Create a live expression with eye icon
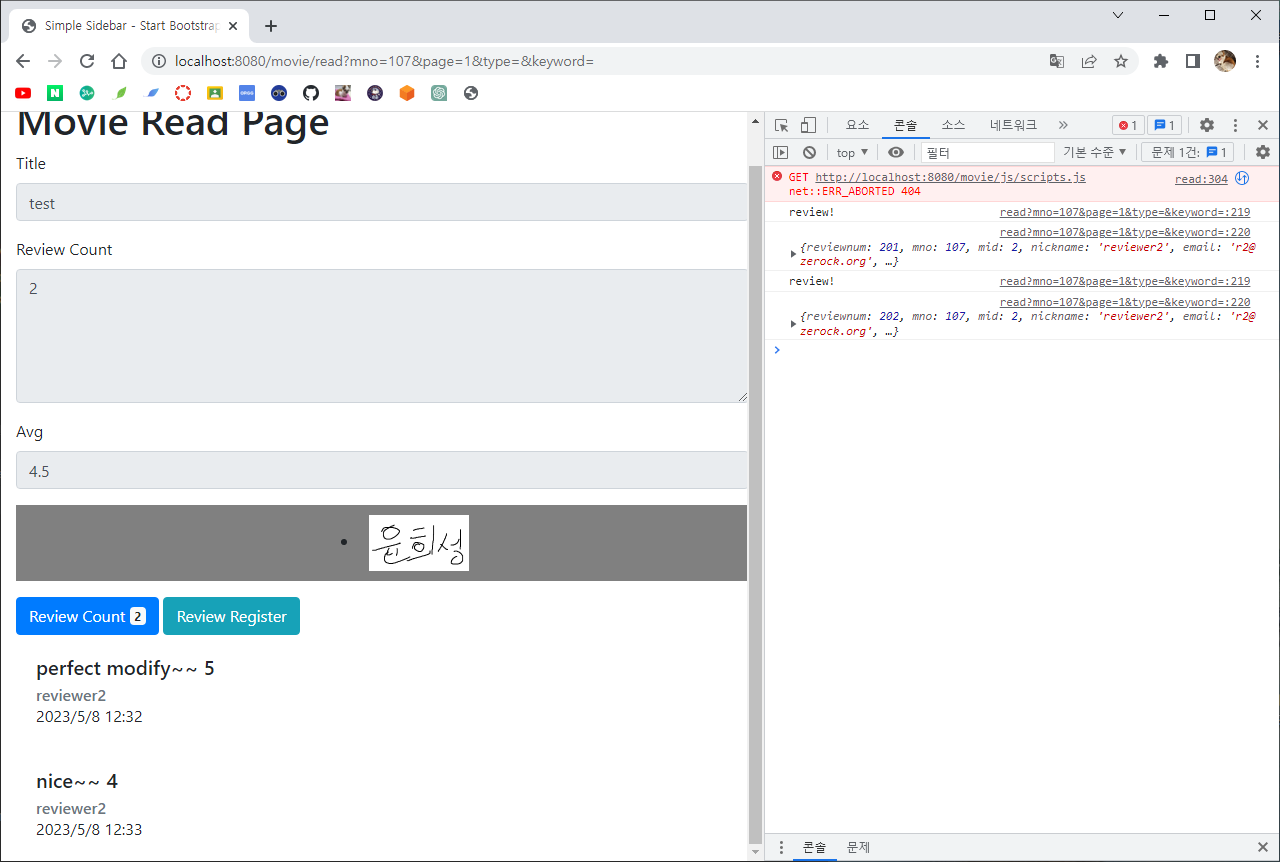 coord(896,152)
